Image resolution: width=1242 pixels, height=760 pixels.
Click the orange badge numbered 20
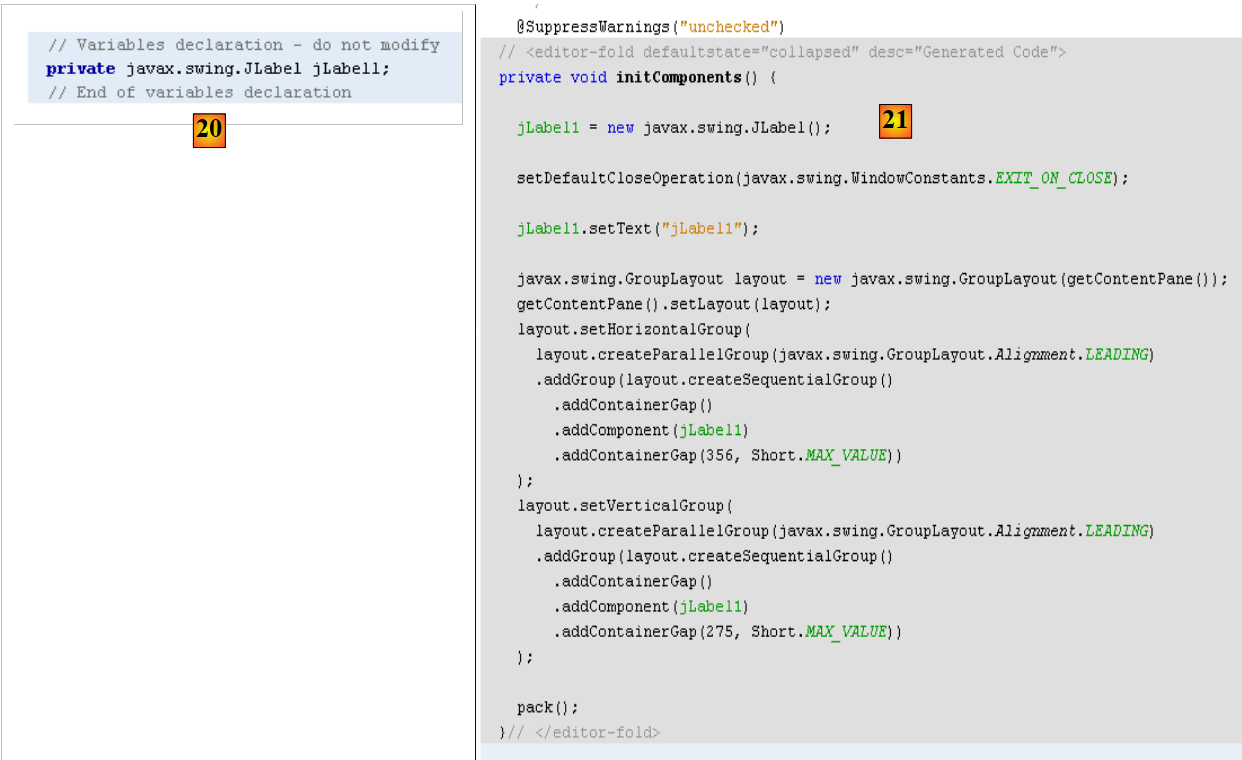[x=209, y=131]
